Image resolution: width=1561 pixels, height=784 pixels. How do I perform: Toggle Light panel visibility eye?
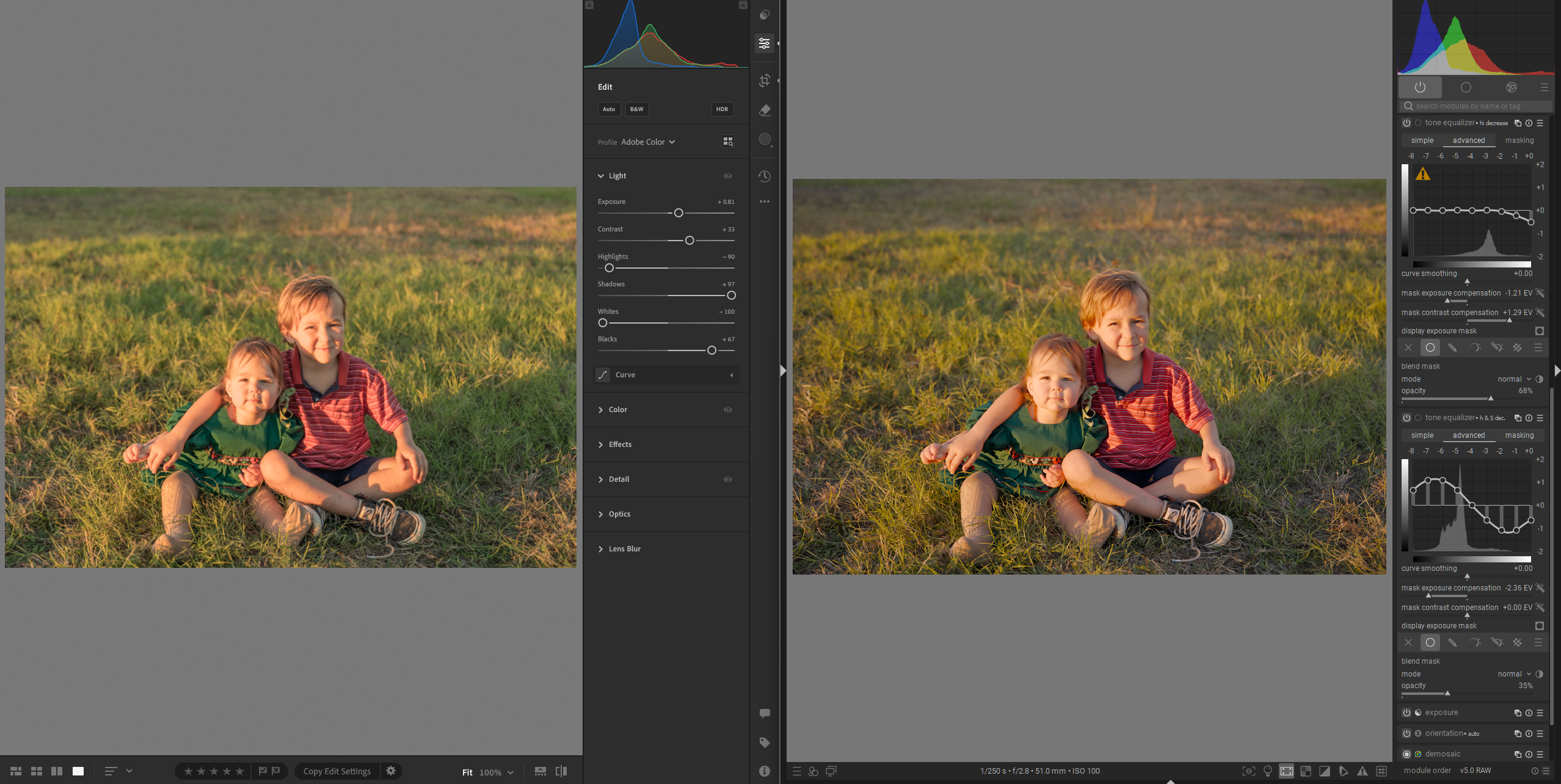pyautogui.click(x=727, y=176)
